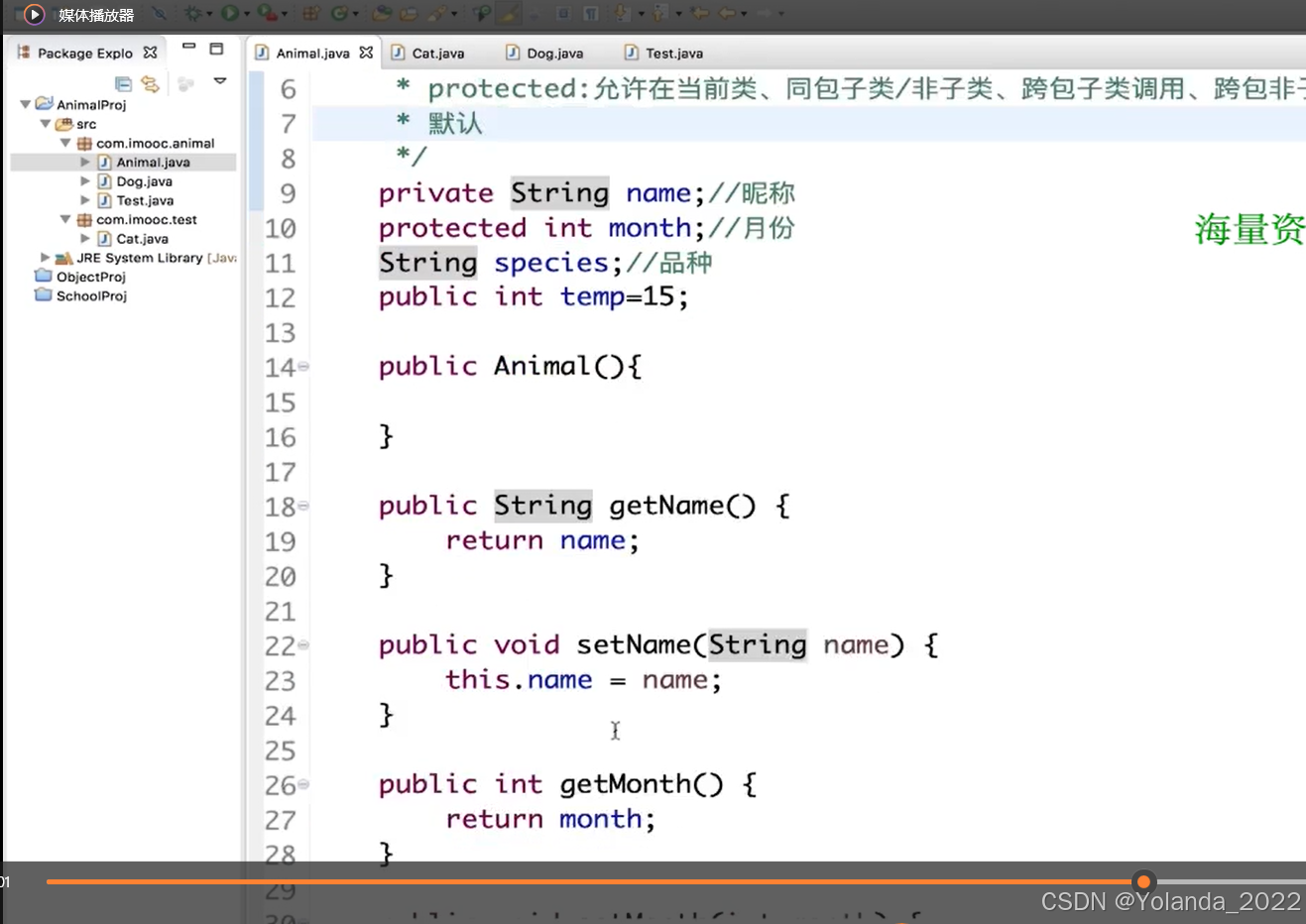1306x924 pixels.
Task: Fold the setName method at line 22
Action: tap(303, 644)
